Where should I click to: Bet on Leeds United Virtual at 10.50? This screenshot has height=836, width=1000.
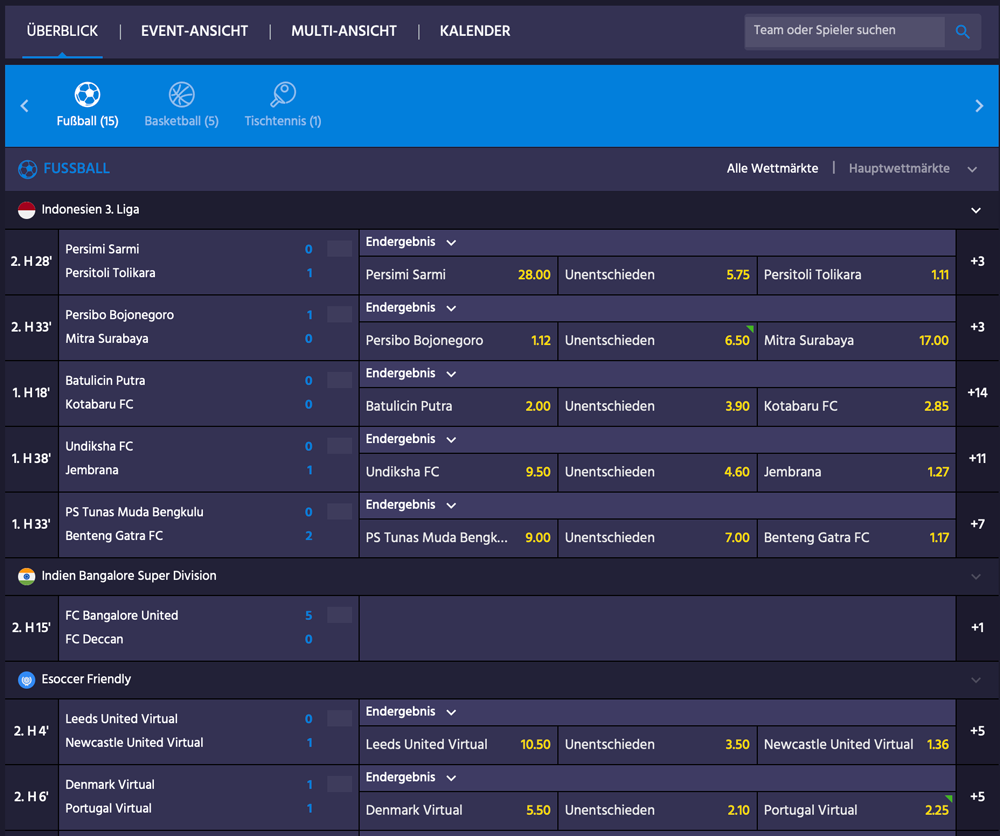[458, 745]
